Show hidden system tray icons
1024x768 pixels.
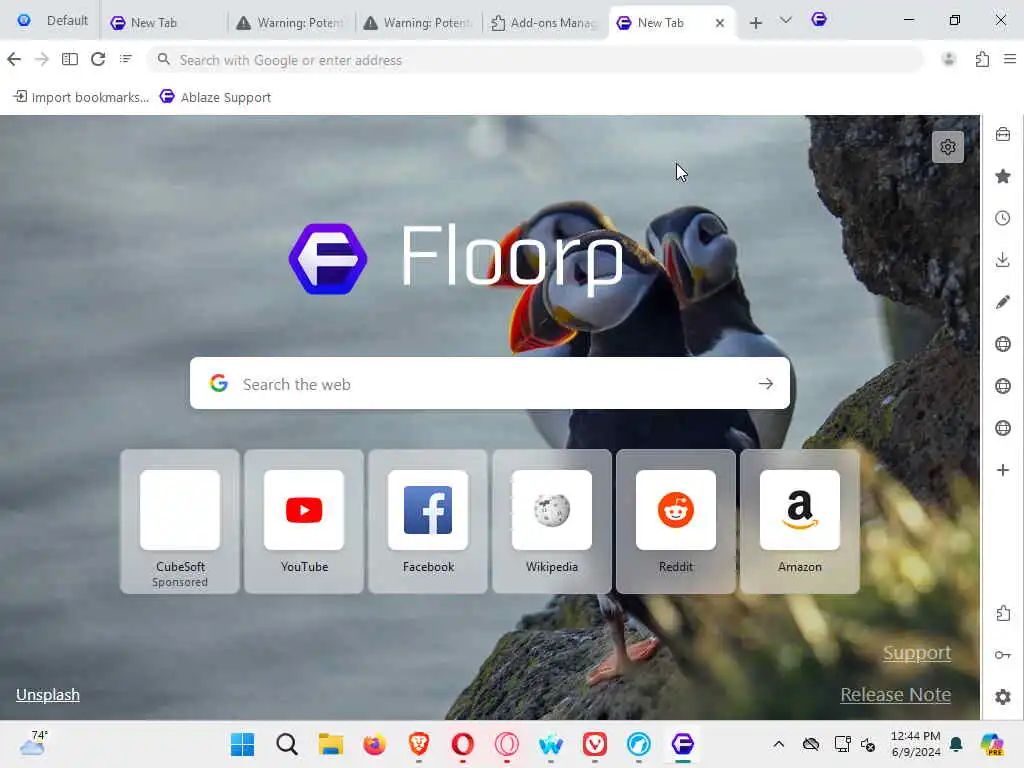[778, 744]
